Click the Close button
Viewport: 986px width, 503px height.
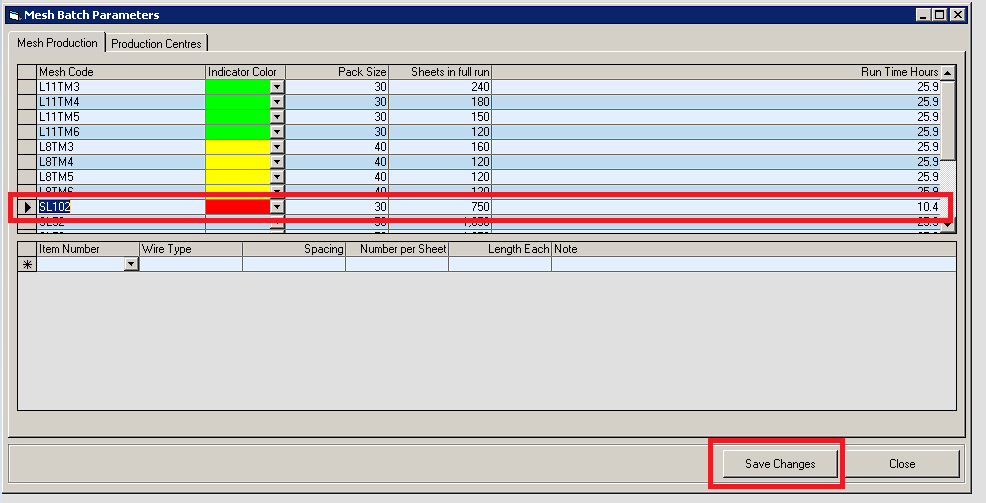click(902, 463)
